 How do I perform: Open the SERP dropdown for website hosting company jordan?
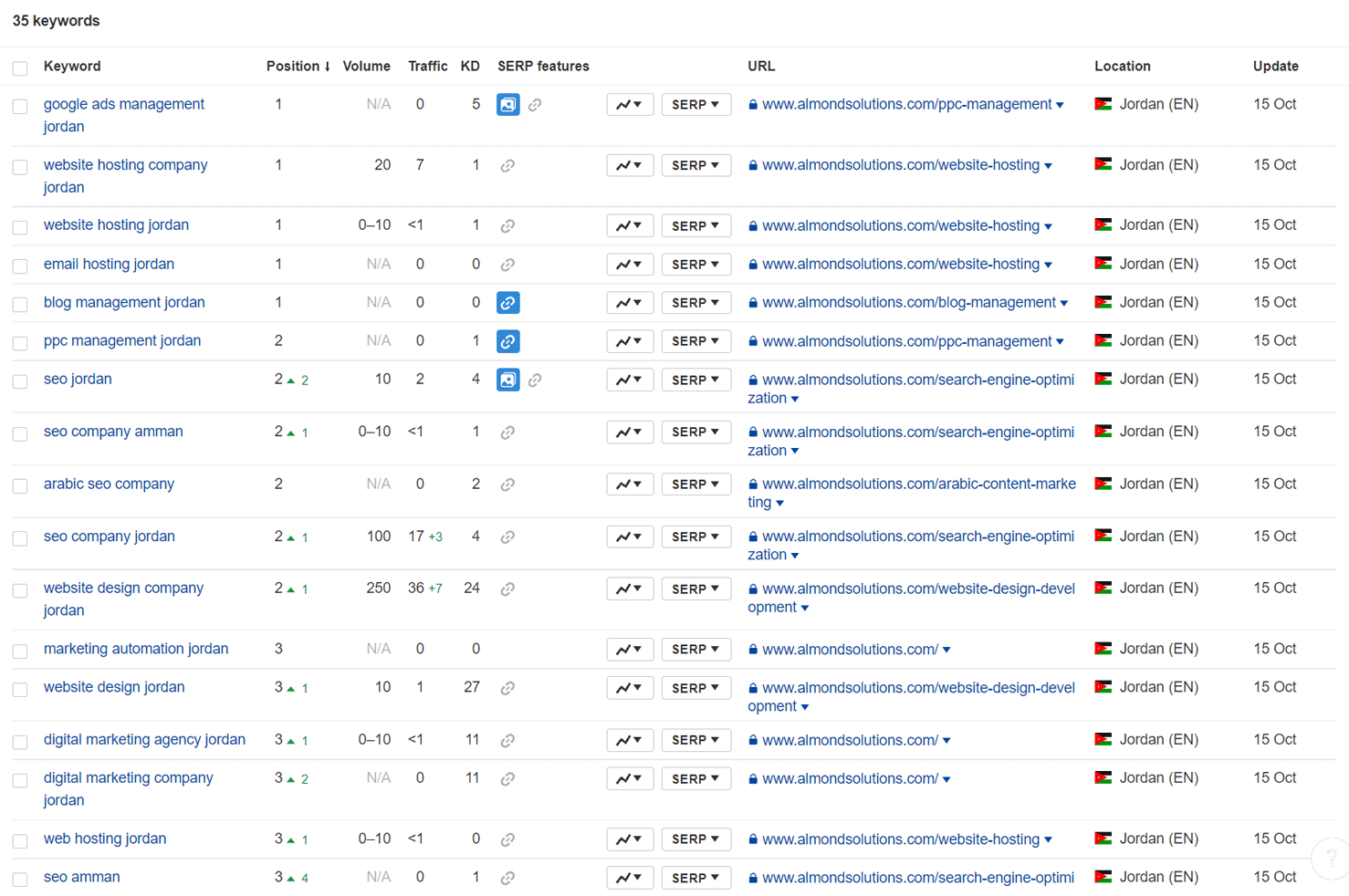tap(696, 166)
